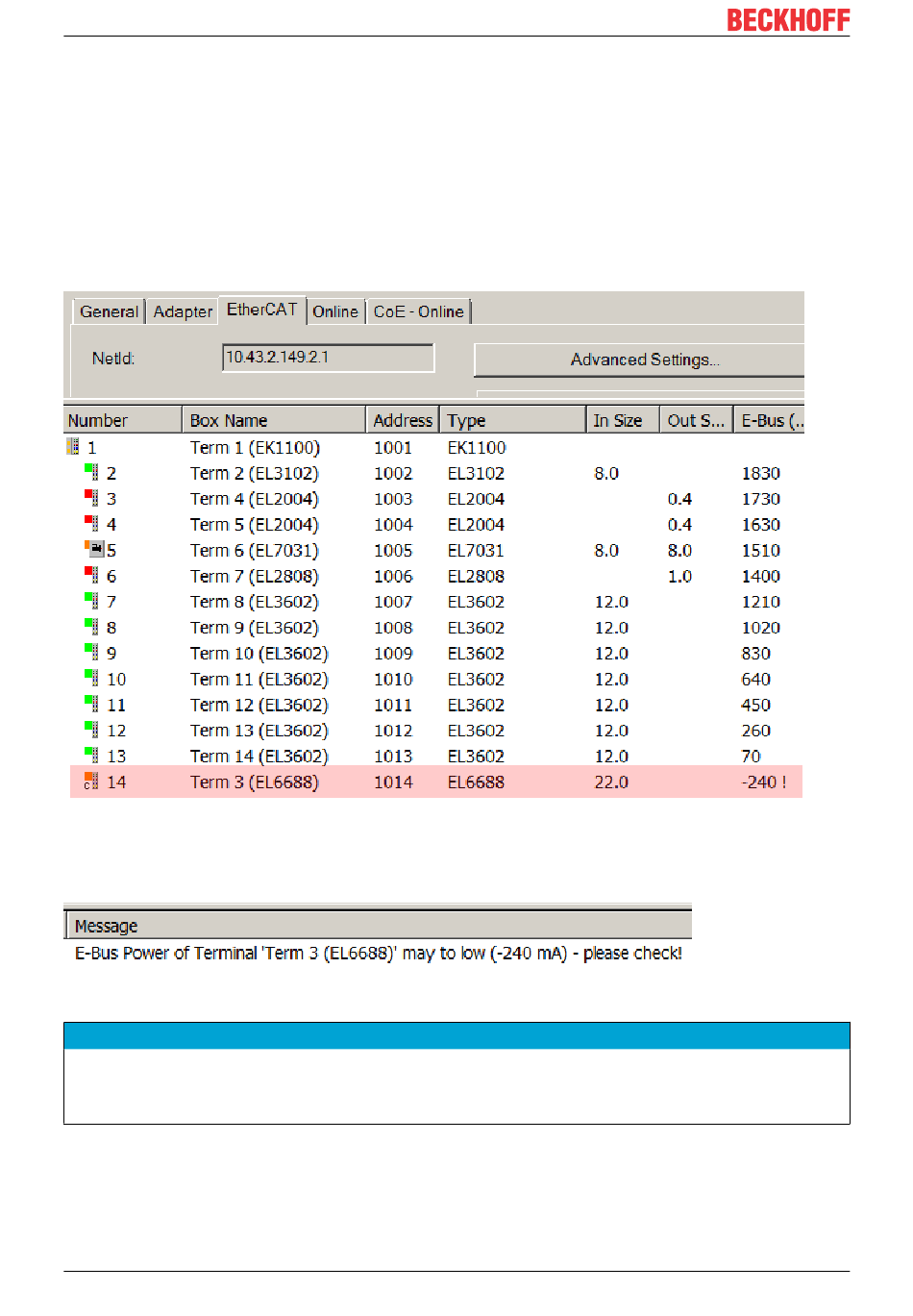This screenshot has height=1316, width=913.
Task: Select row Term 13 (EL3602)
Action: point(434,731)
